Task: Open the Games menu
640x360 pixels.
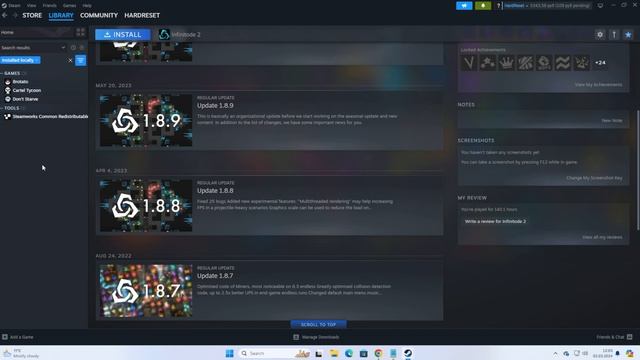Action: pyautogui.click(x=69, y=5)
